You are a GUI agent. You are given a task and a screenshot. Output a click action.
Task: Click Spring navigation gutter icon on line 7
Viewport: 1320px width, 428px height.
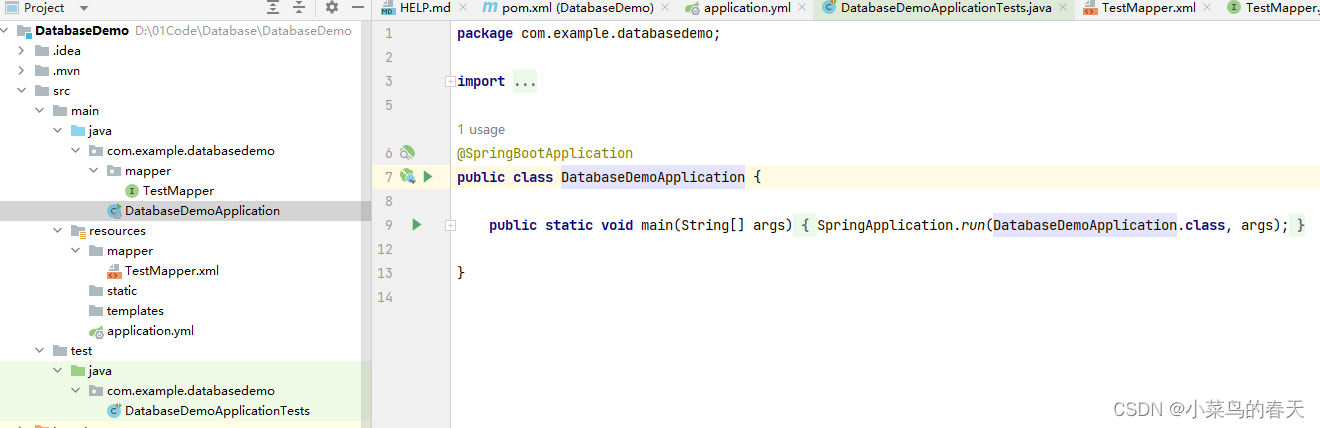pyautogui.click(x=407, y=177)
